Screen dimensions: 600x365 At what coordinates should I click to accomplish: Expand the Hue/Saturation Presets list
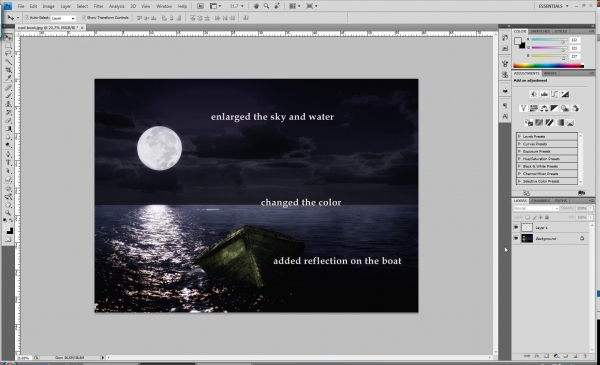tap(520, 158)
